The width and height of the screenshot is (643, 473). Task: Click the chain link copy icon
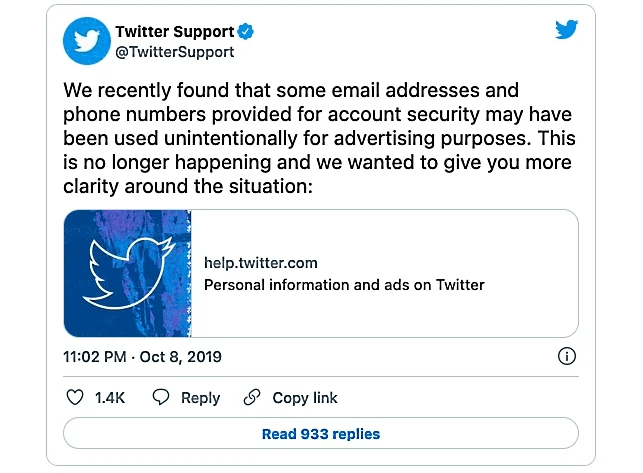coord(252,398)
